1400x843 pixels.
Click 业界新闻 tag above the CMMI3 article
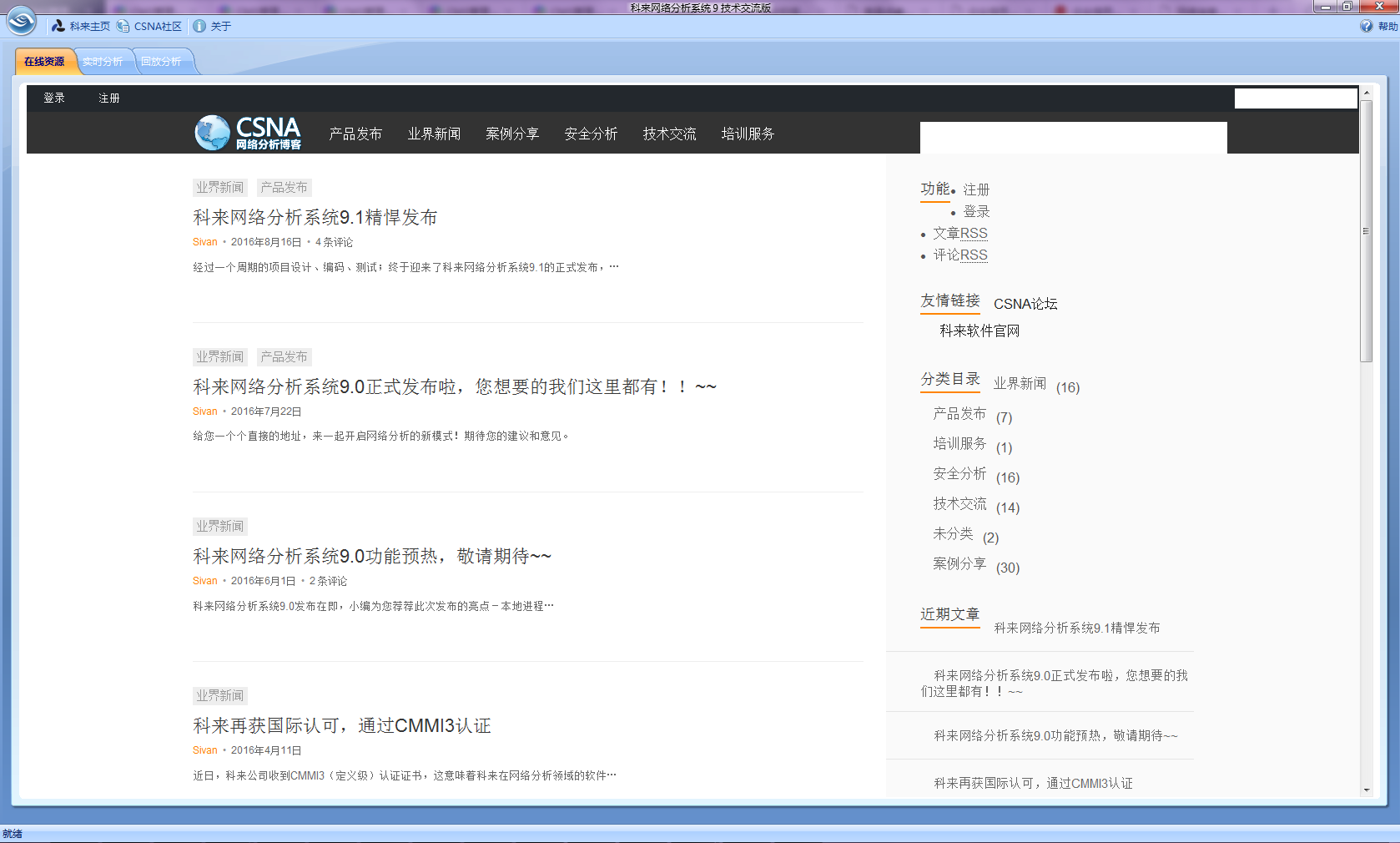(x=220, y=696)
